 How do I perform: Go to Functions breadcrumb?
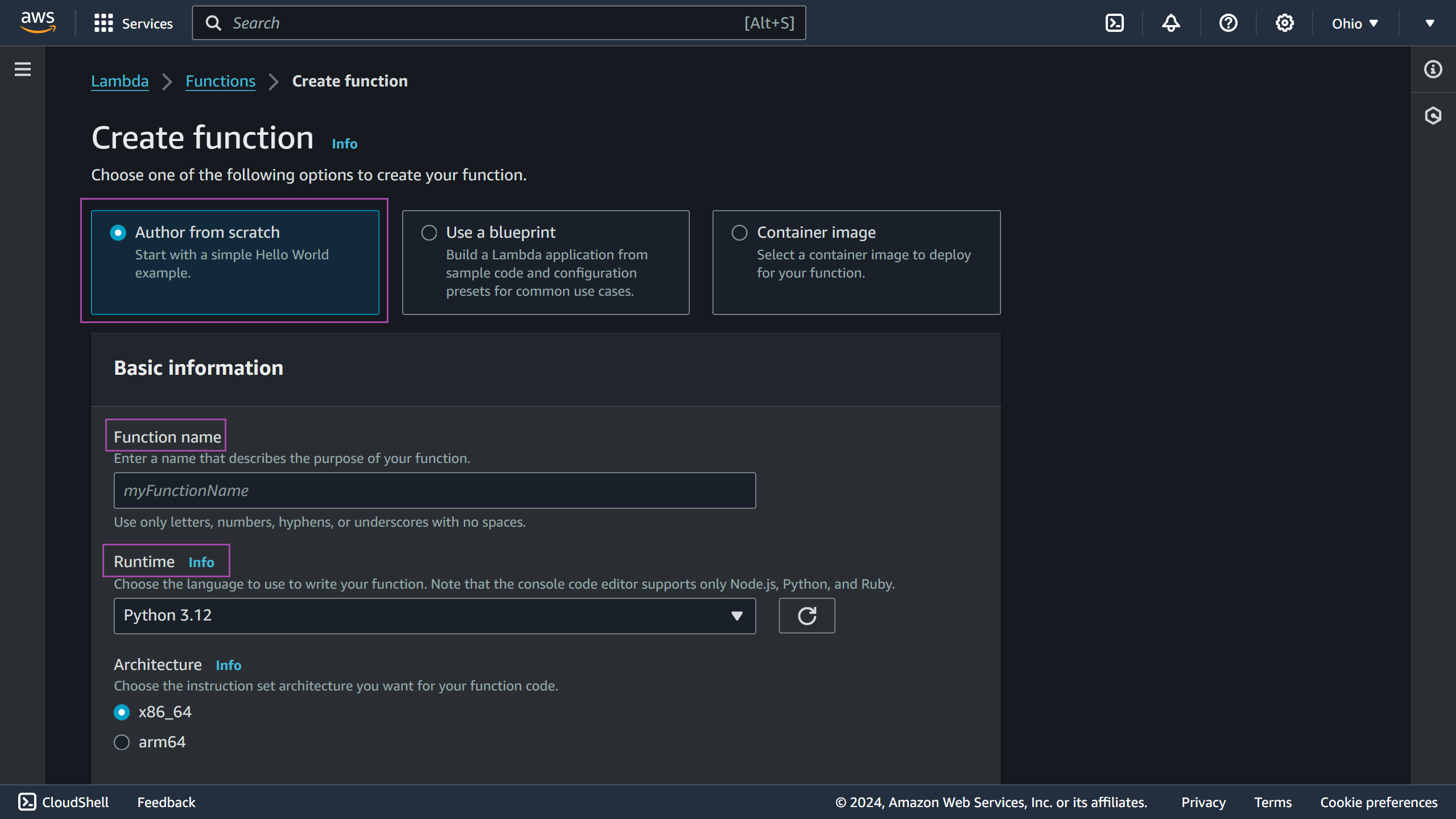point(221,81)
